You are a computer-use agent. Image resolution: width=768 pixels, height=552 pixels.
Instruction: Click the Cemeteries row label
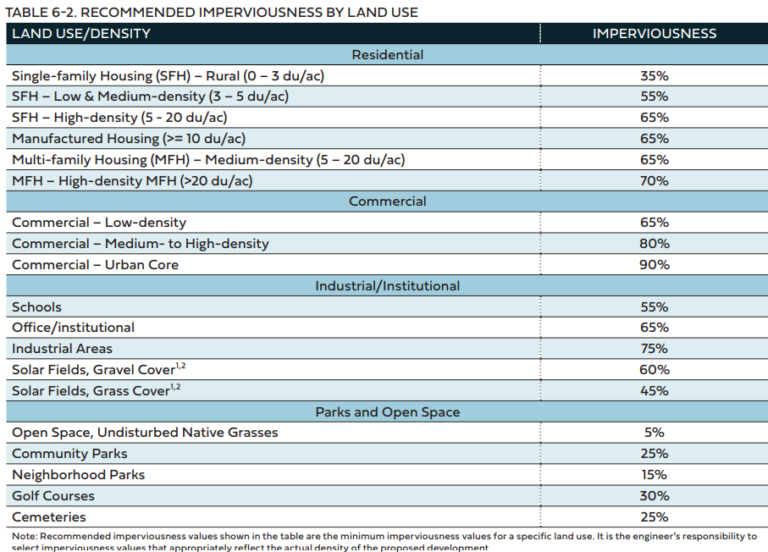[48, 517]
